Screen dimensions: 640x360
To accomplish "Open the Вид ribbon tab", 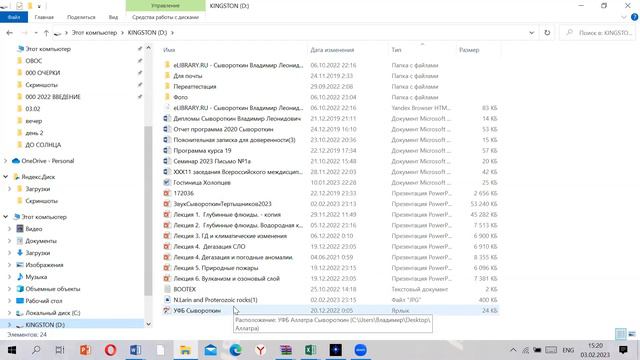I will point(113,17).
